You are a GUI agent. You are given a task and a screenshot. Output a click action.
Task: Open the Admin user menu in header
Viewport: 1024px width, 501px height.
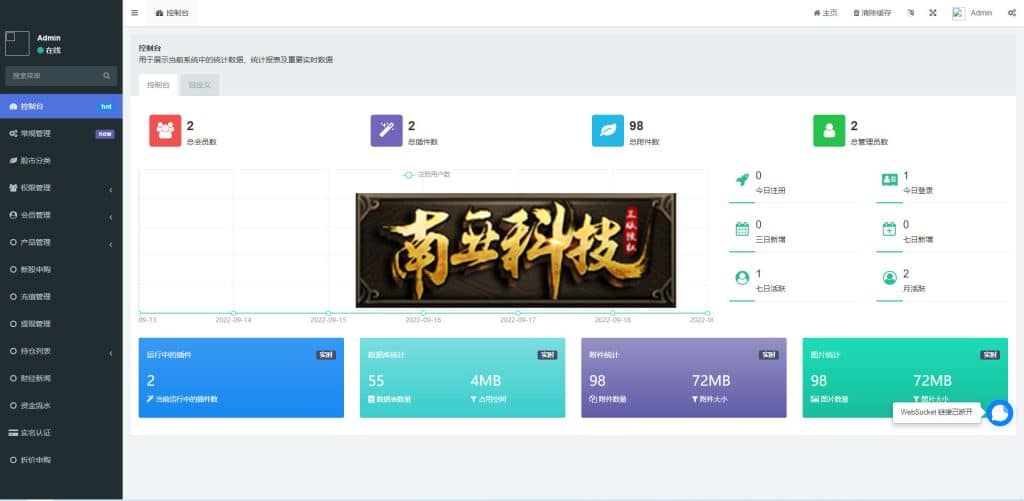coord(972,12)
